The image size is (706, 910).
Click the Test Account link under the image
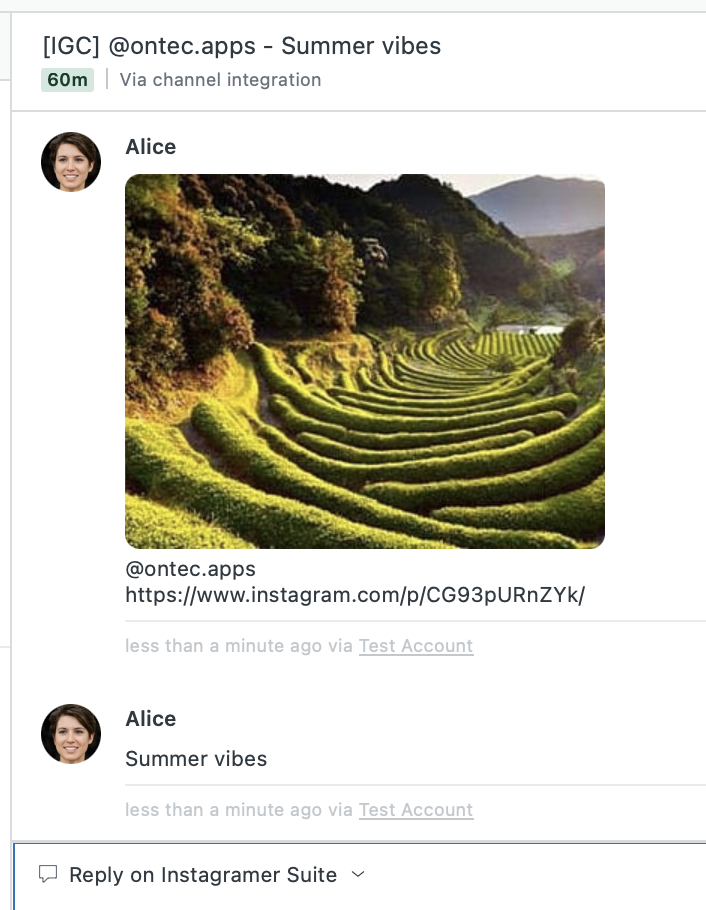416,646
